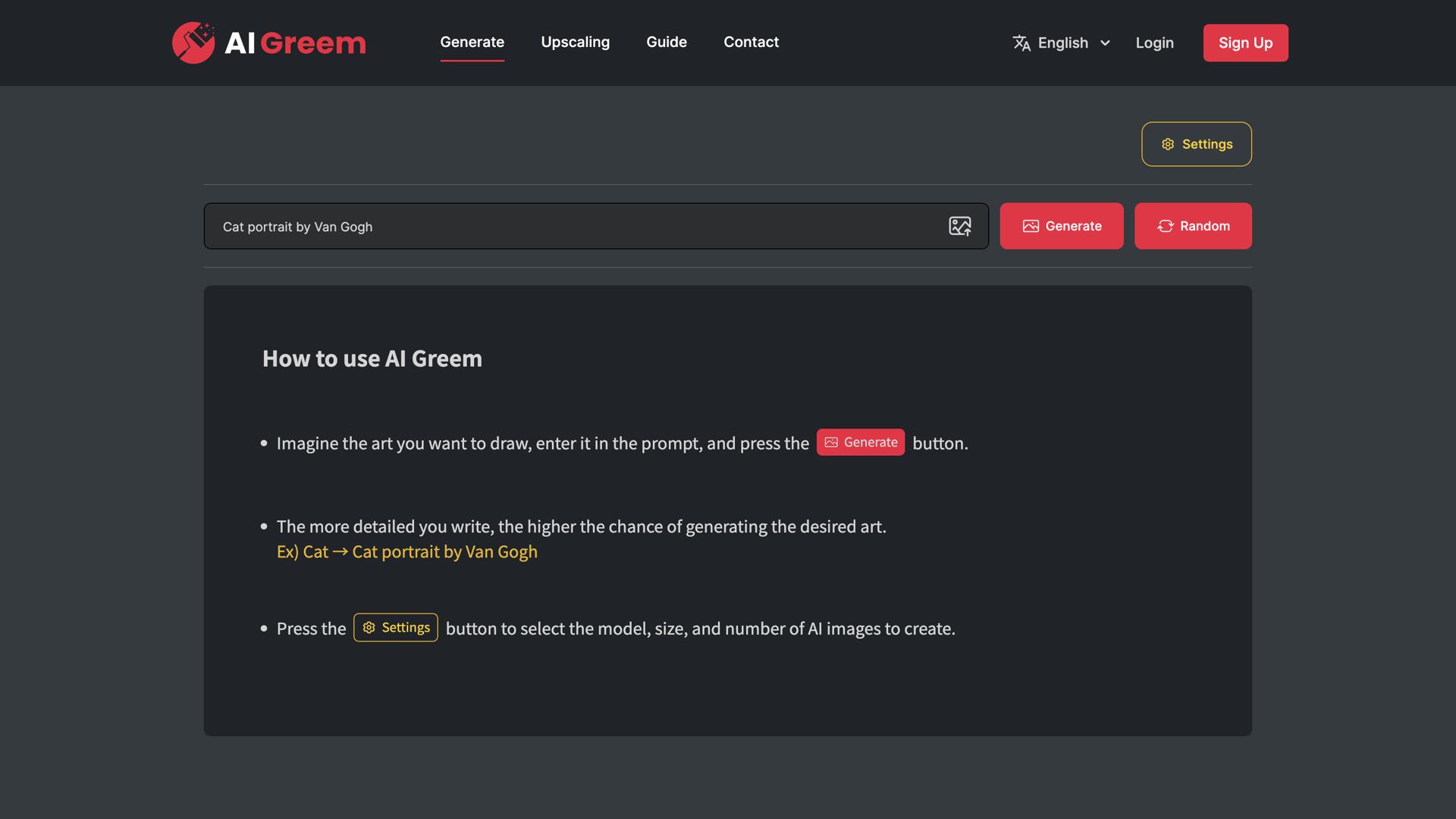Click the picture icon on the Generate button

point(1031,226)
